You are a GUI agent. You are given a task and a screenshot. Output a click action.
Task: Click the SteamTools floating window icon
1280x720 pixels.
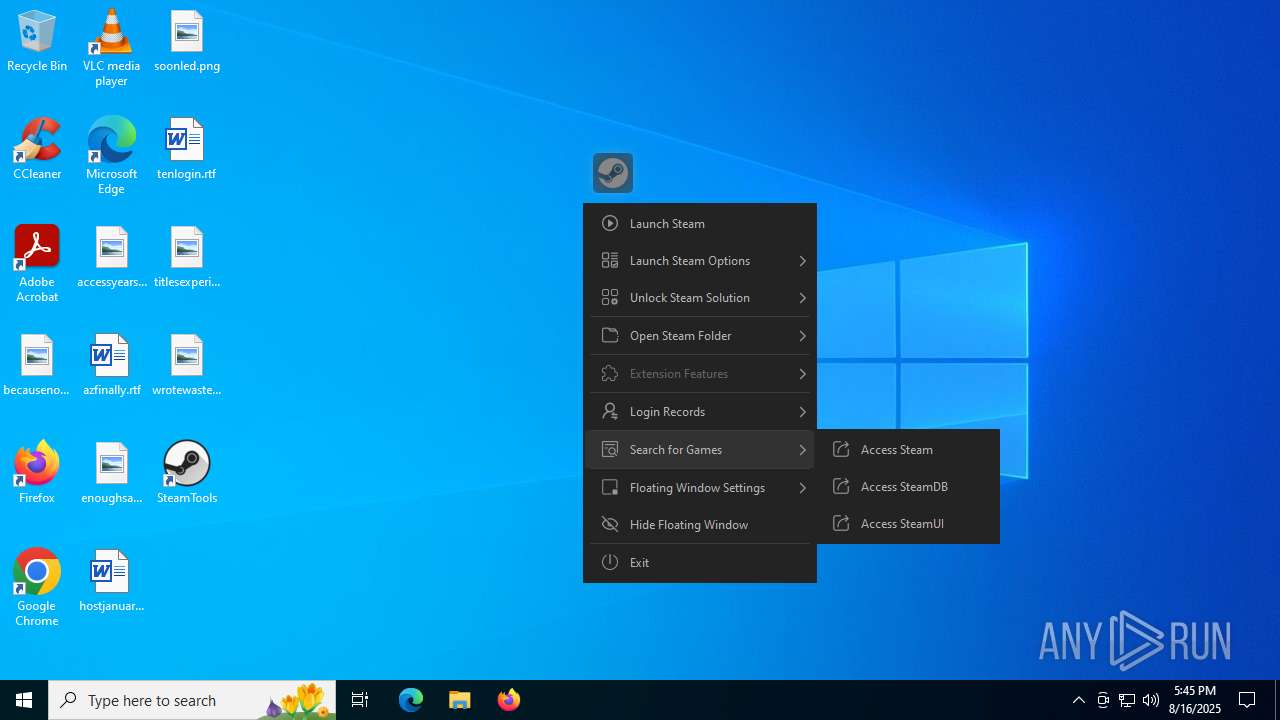point(613,173)
